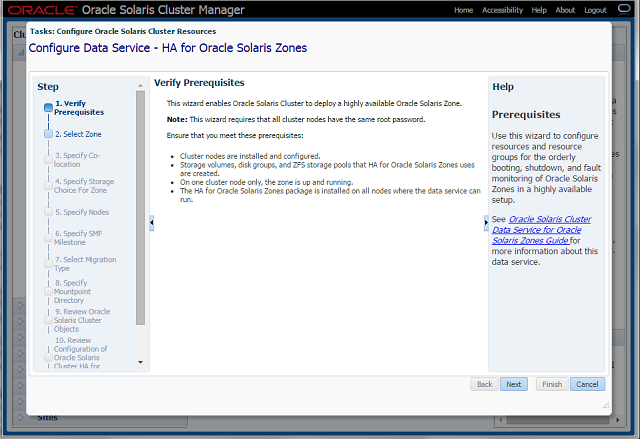Click the Tasks breadcrumb text
The width and height of the screenshot is (640, 439).
point(123,31)
